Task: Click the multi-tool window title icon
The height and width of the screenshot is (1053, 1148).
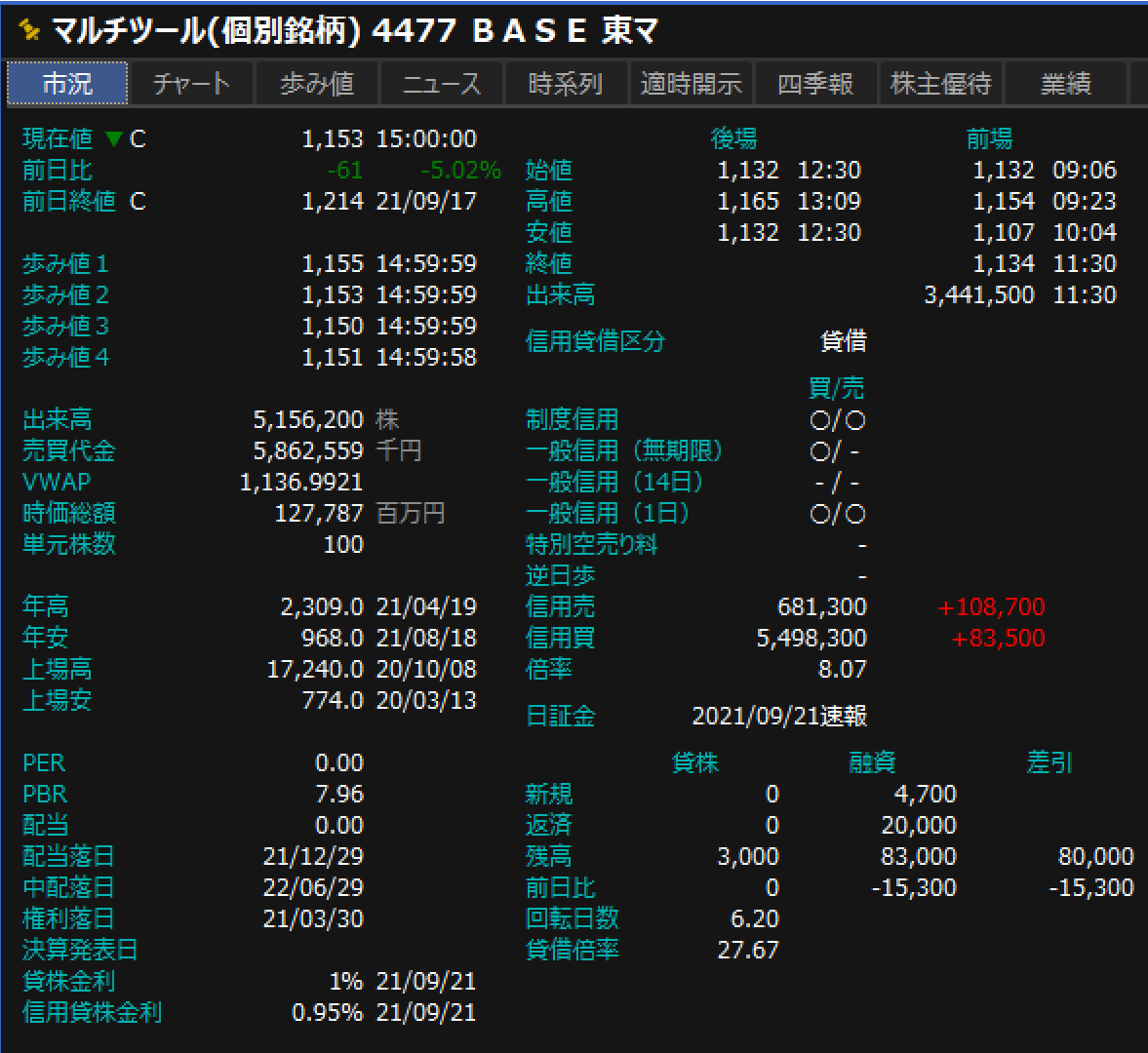Action: (x=29, y=31)
